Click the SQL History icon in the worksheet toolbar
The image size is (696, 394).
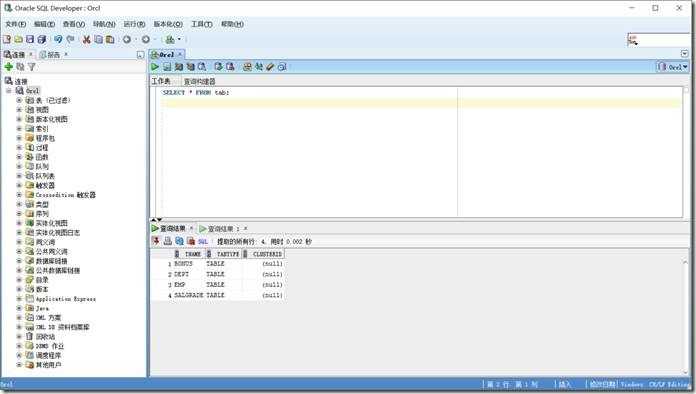(282, 67)
